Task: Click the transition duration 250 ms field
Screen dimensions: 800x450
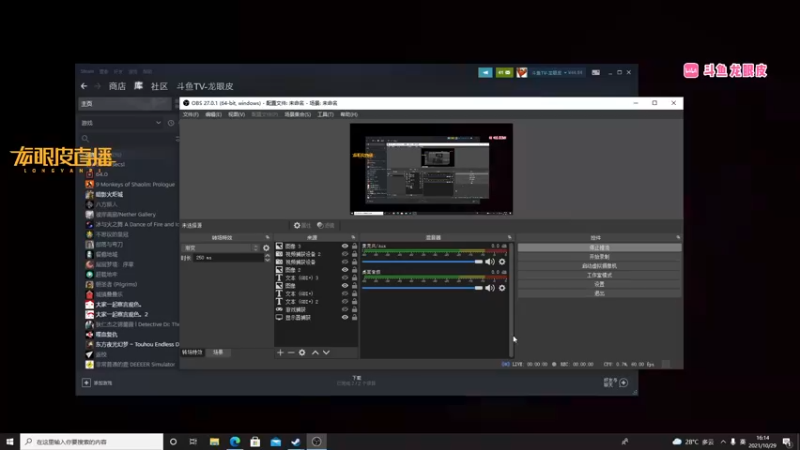Action: tap(229, 258)
